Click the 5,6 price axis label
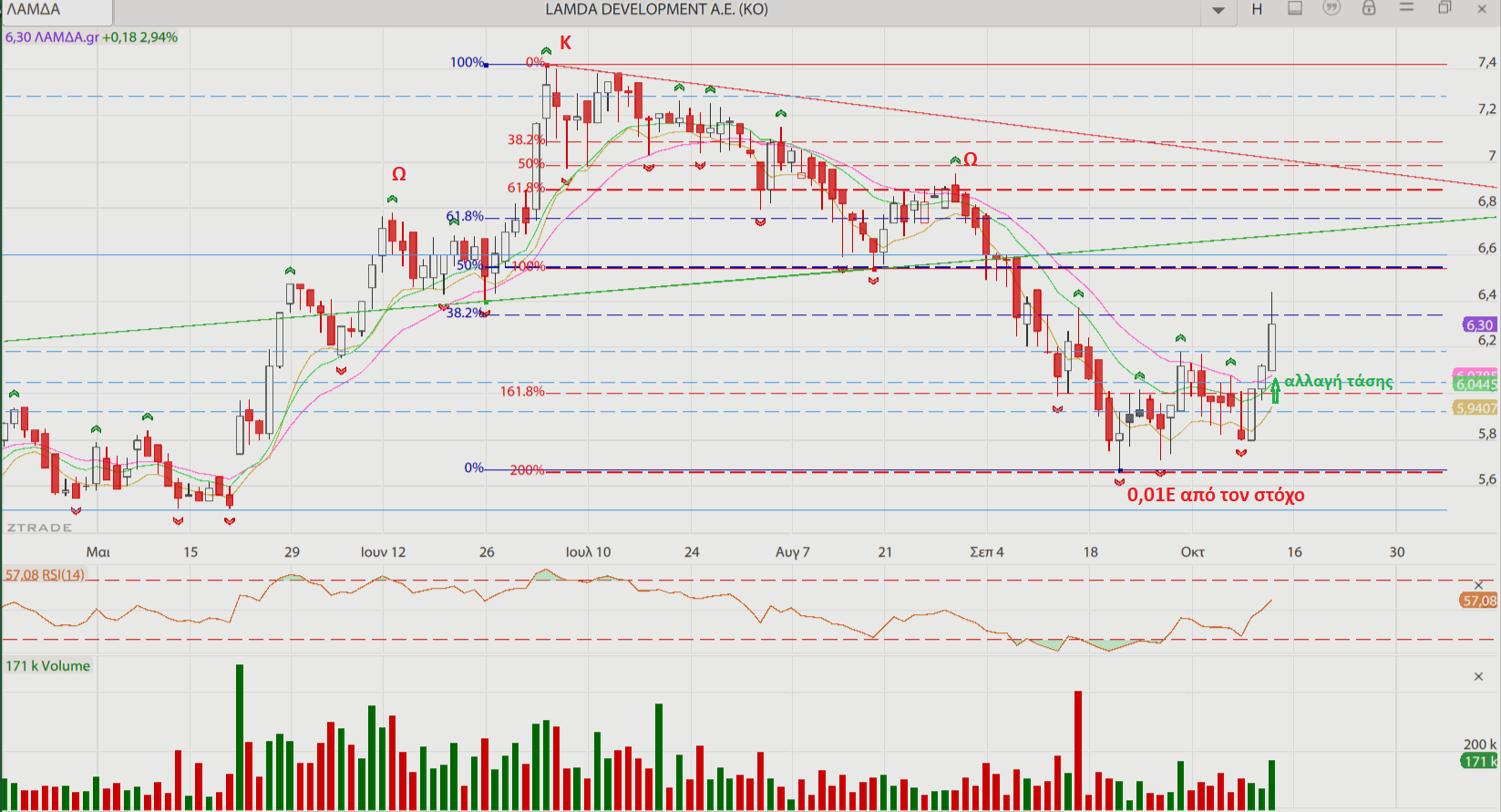 click(1486, 478)
